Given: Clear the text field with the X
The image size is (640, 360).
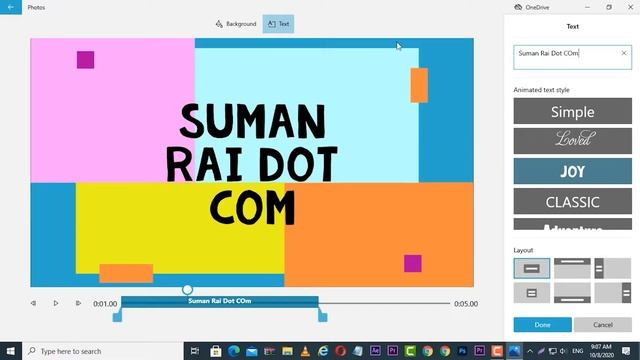Looking at the screenshot, I should [x=624, y=53].
